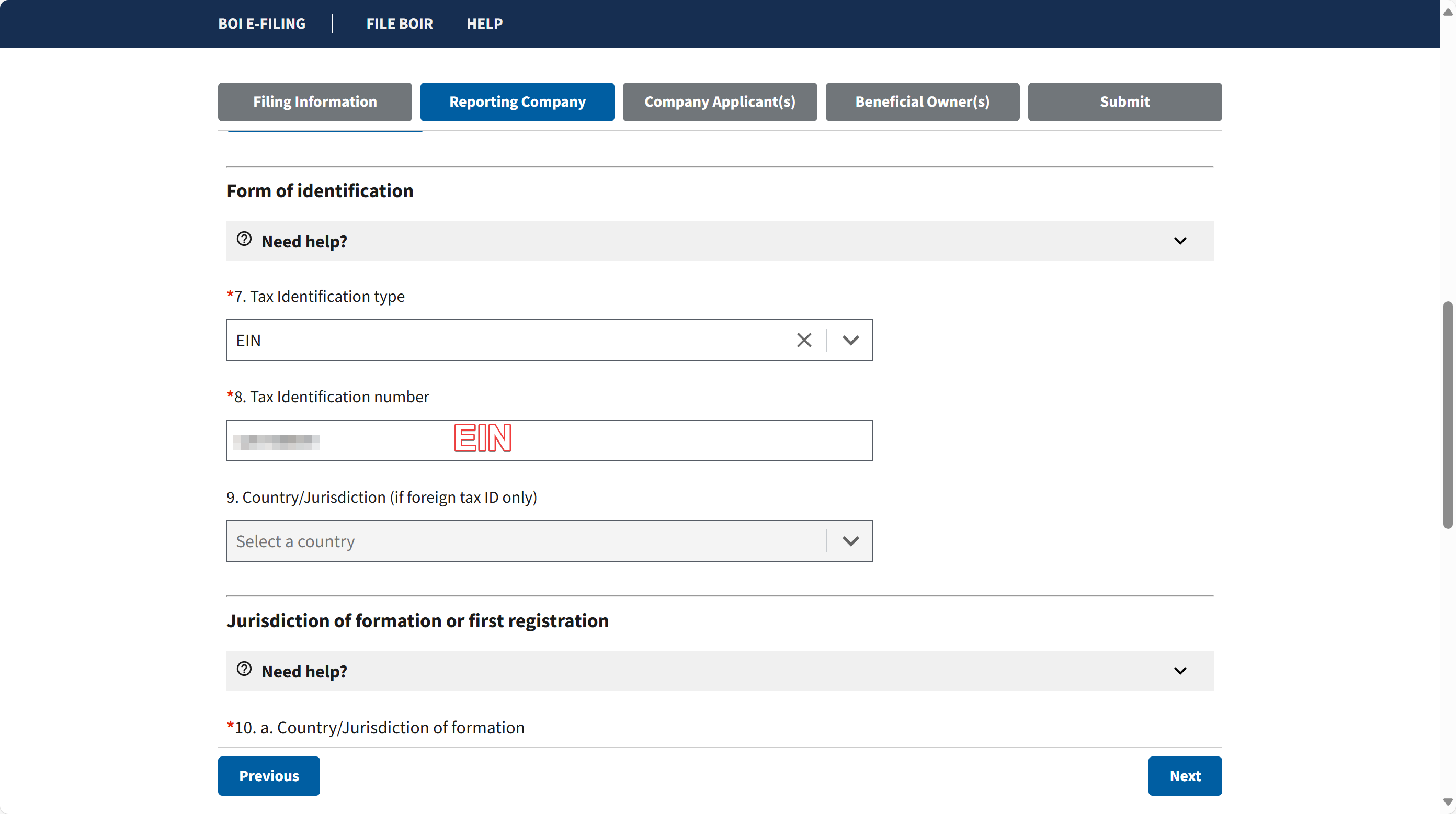
Task: Click the '10. a. Country/Jurisdiction of formation' label
Action: click(376, 728)
